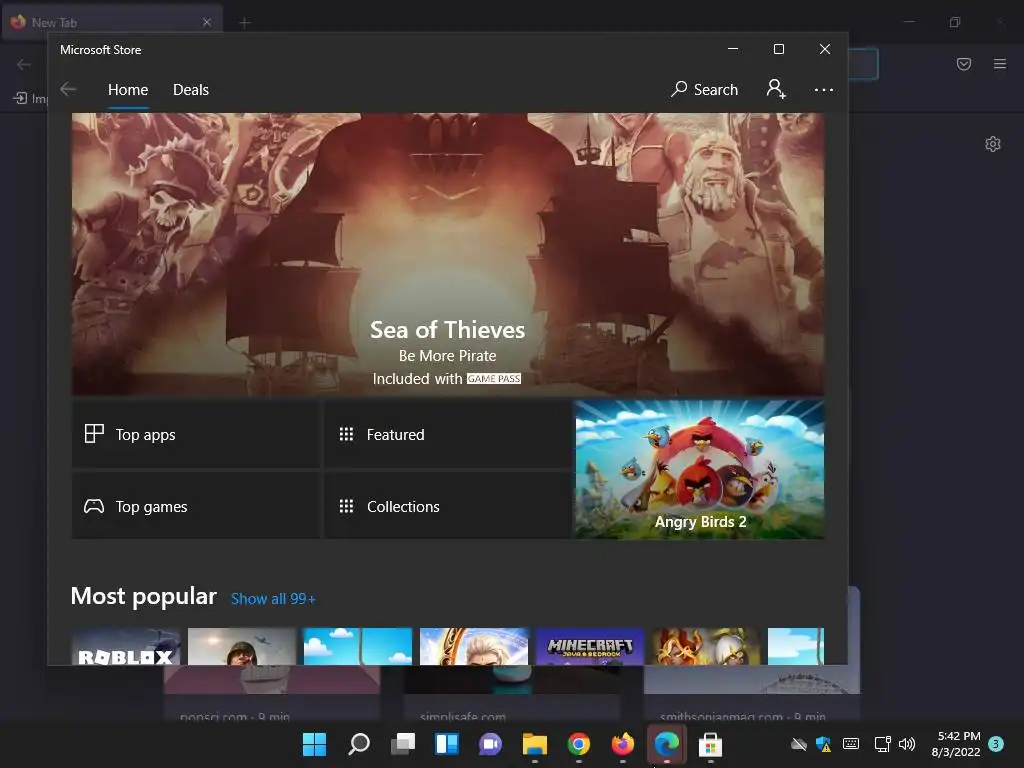Click the Windows Start button on taskbar

coord(314,744)
